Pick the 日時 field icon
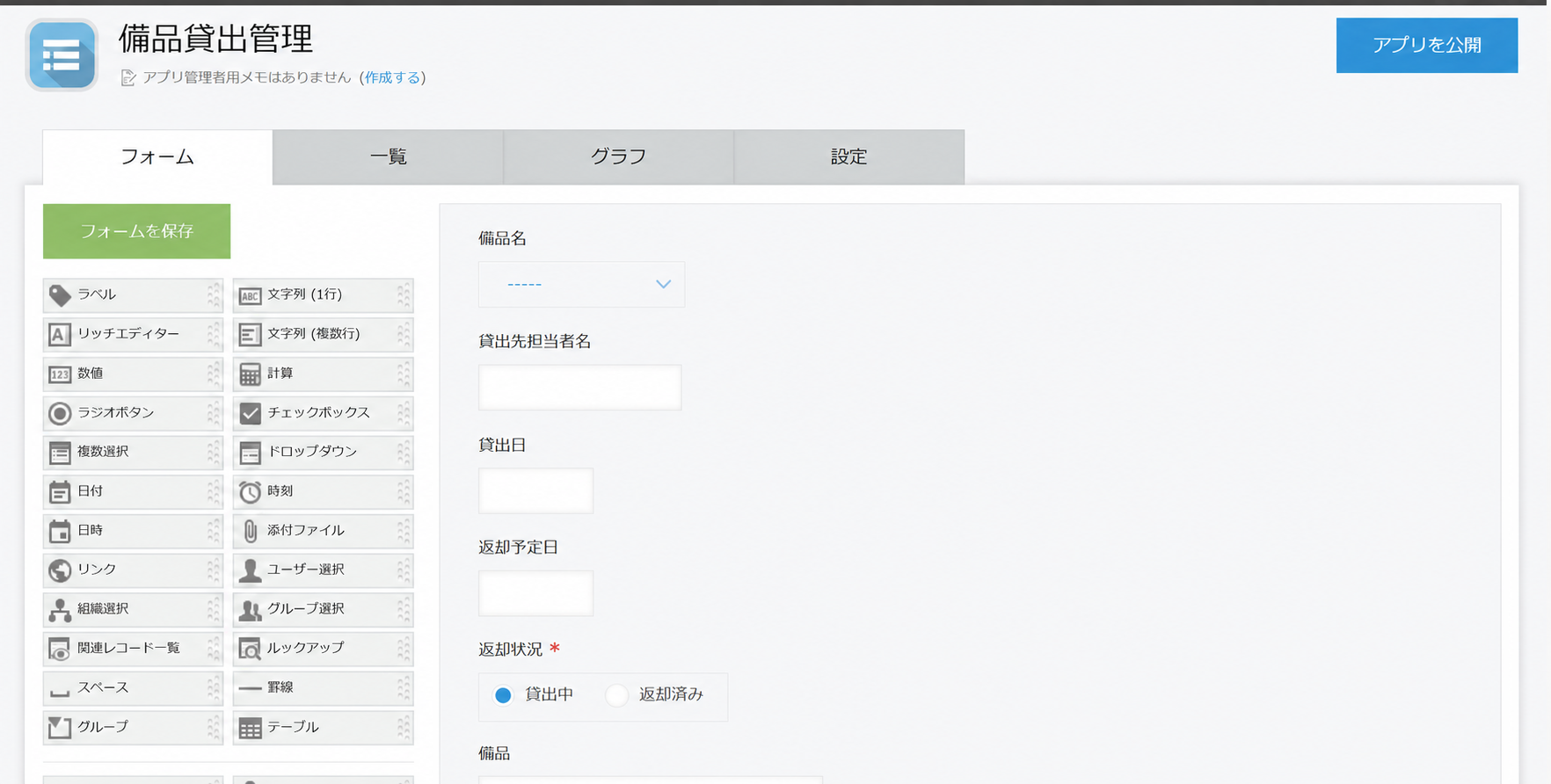This screenshot has width=1551, height=784. [60, 532]
